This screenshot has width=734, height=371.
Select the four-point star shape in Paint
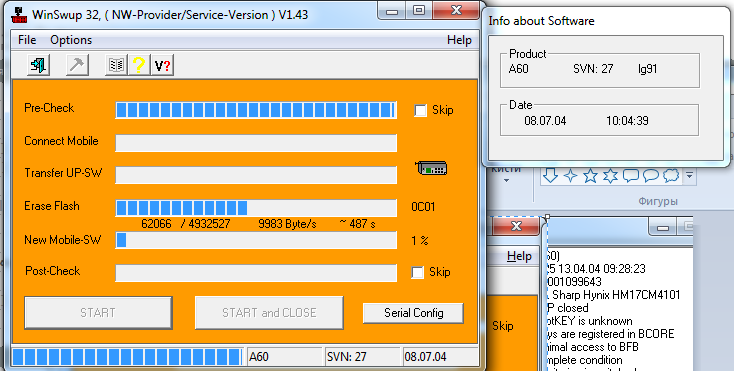click(571, 175)
